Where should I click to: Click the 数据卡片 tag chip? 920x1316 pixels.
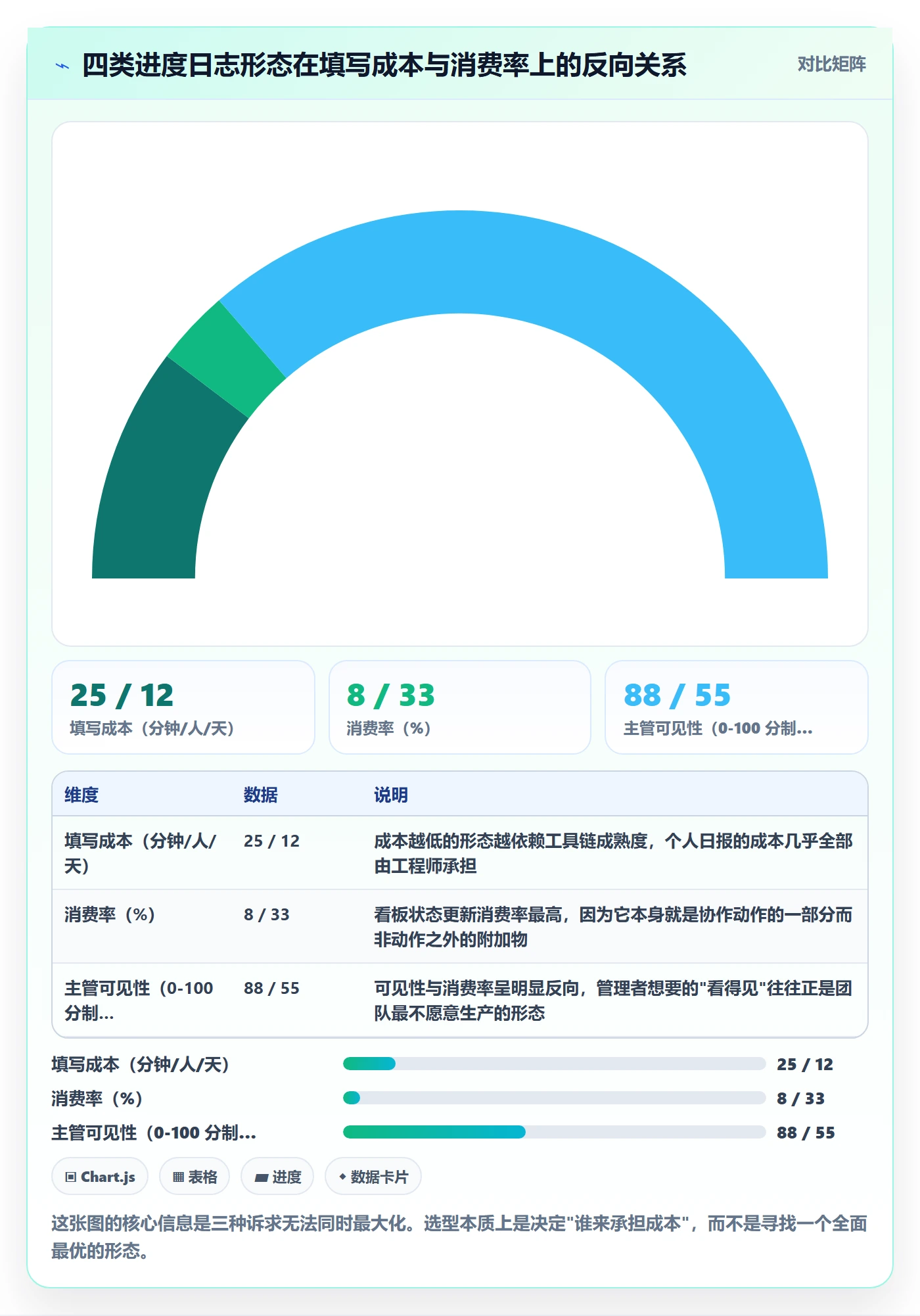(373, 1177)
